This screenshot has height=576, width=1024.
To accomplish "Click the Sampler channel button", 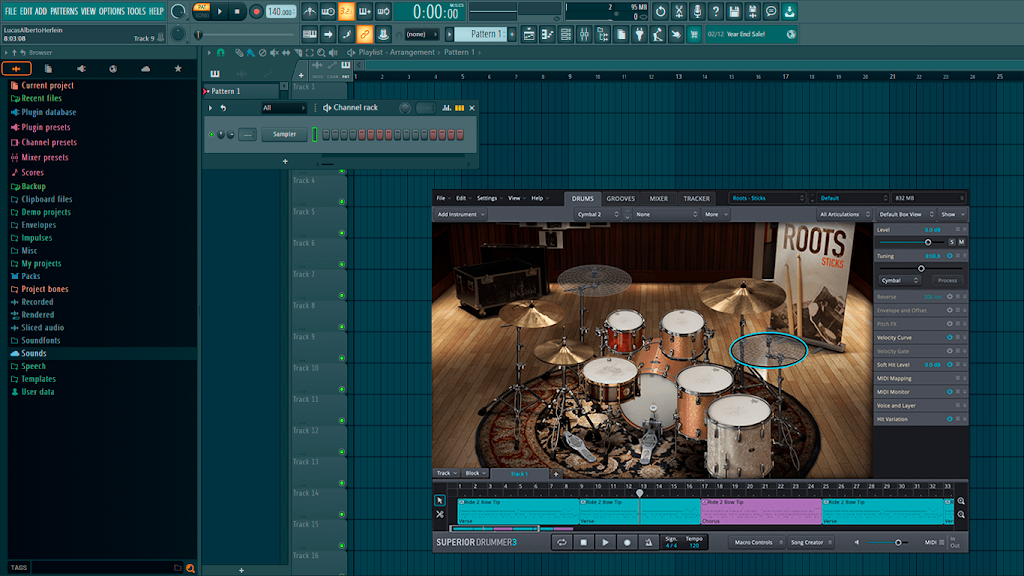I will [284, 135].
